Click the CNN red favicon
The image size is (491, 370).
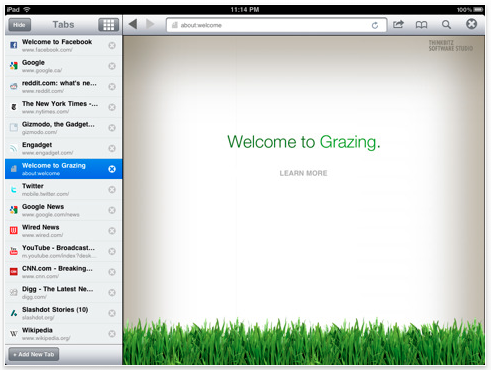(14, 272)
